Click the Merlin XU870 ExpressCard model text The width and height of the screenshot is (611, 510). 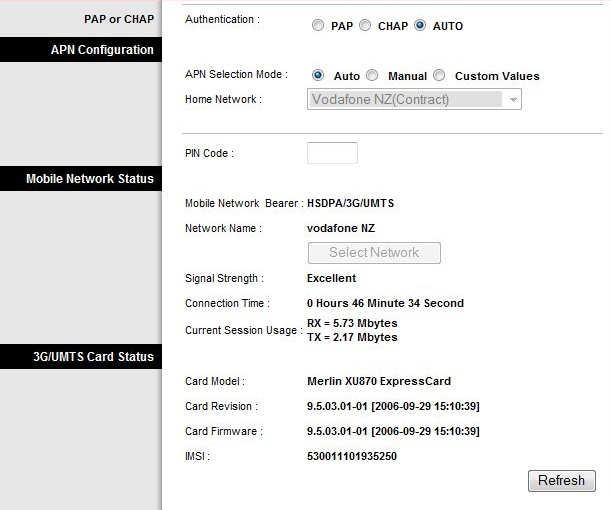point(379,381)
